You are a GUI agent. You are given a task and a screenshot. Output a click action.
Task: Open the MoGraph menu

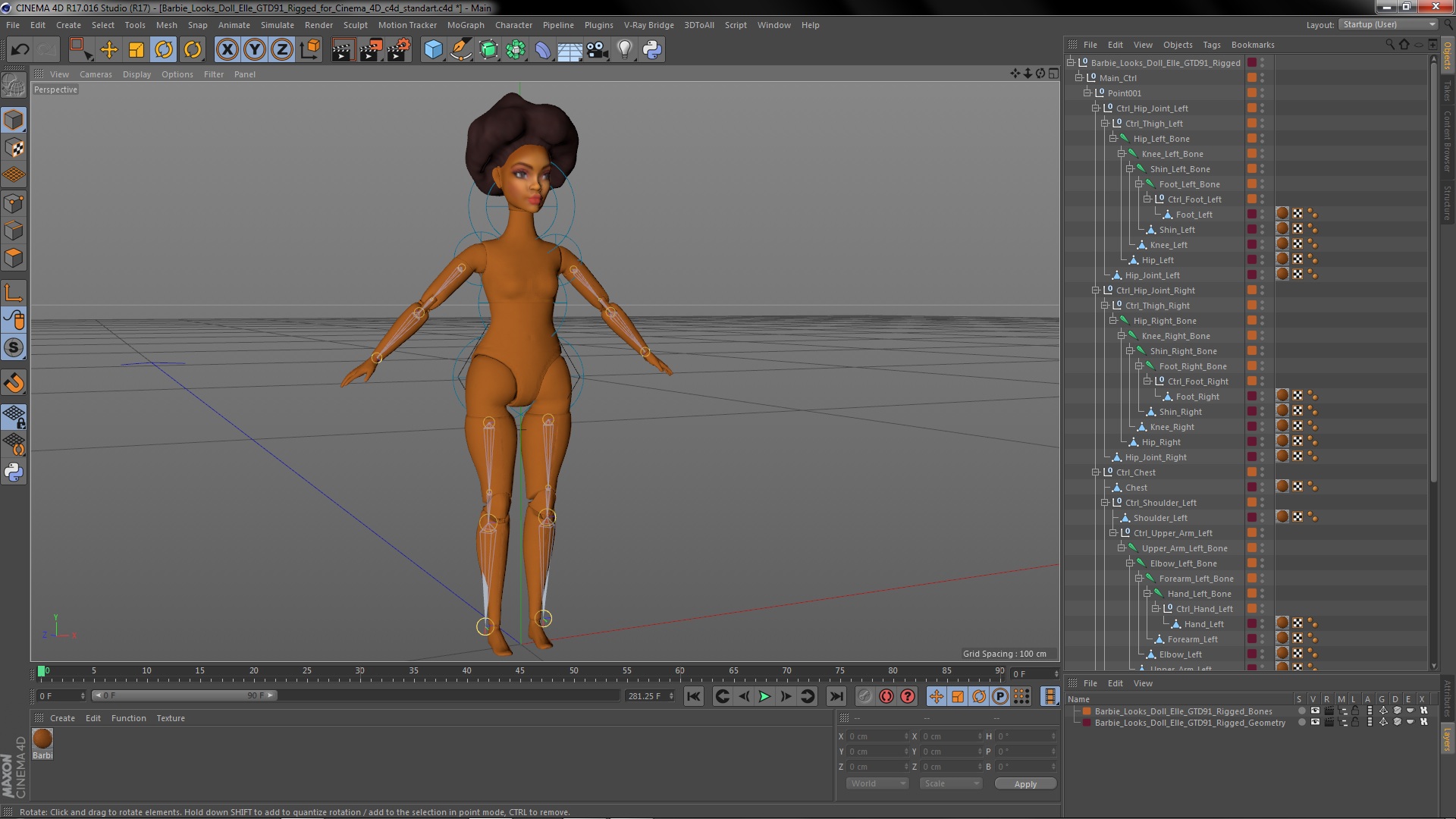[x=466, y=25]
